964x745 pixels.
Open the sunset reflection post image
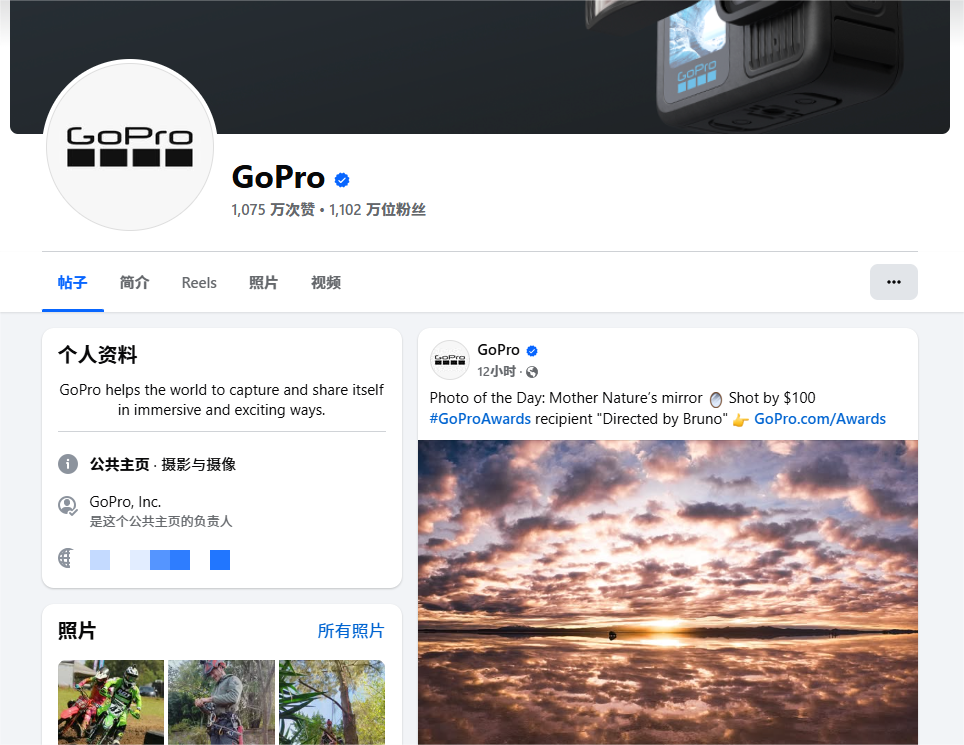pyautogui.click(x=667, y=592)
